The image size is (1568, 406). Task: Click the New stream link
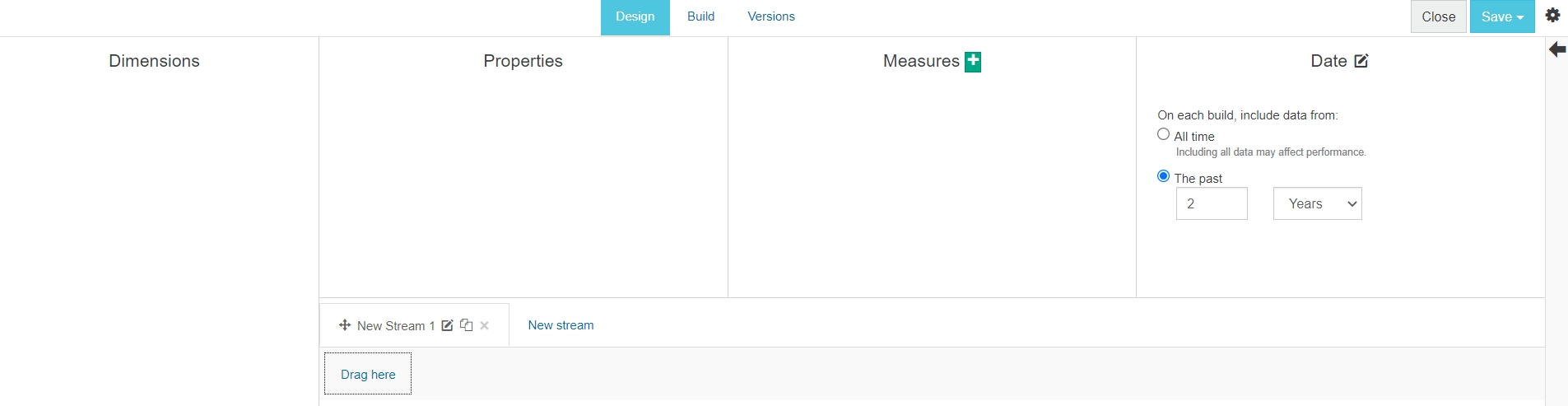[561, 325]
